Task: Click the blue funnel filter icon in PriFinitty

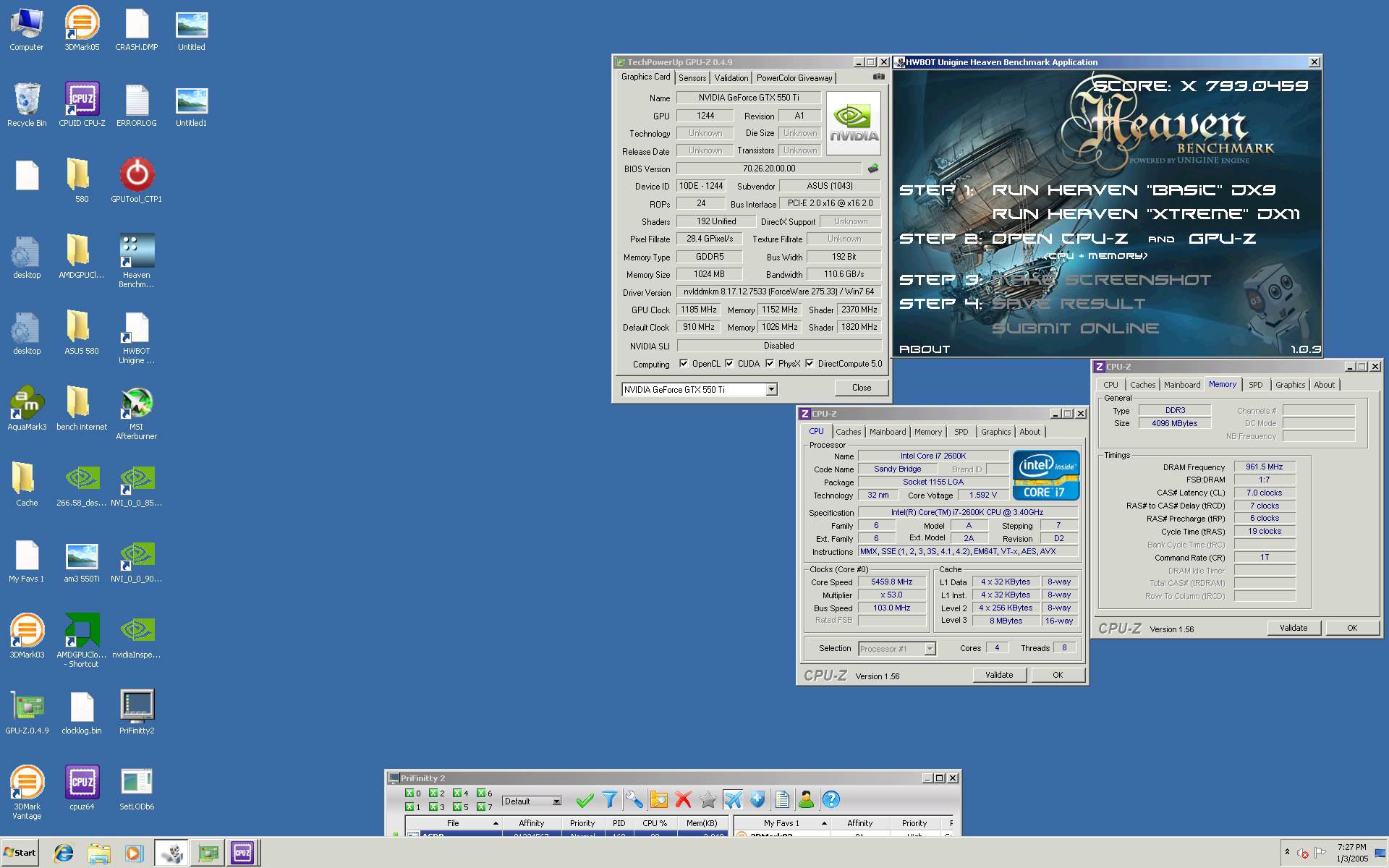Action: (x=610, y=800)
